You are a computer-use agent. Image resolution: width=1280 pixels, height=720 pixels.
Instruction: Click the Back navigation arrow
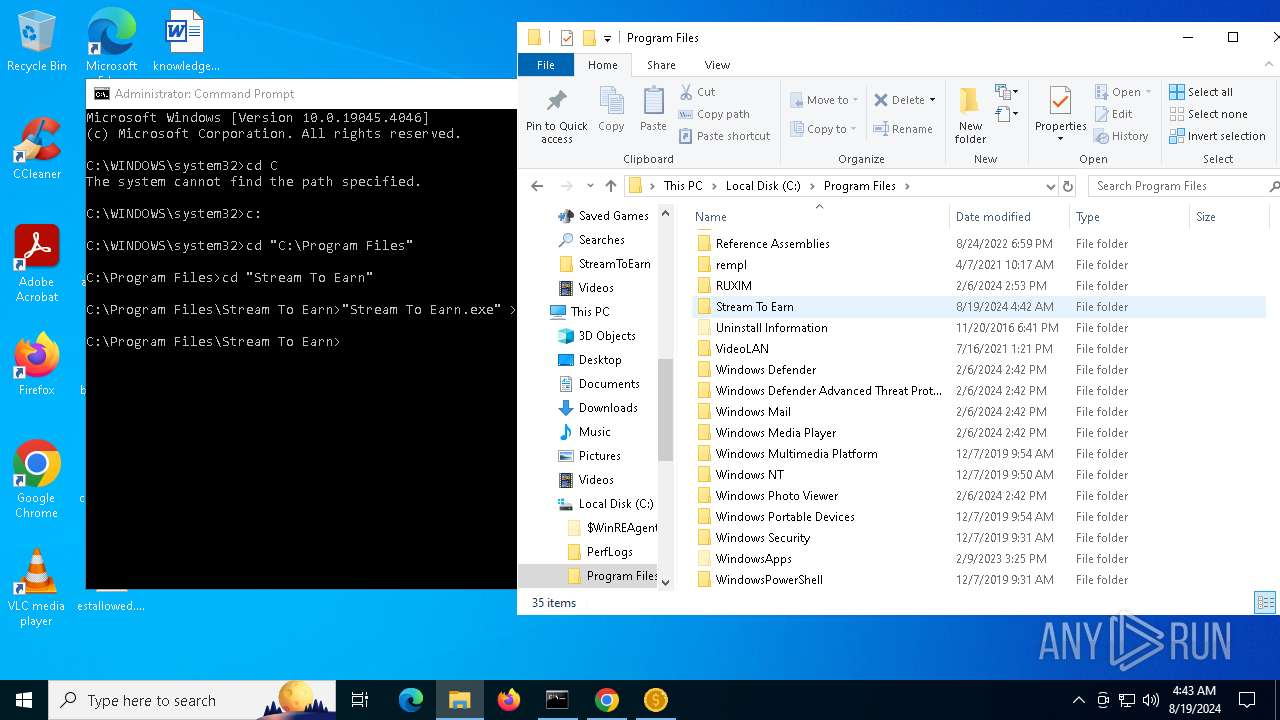pos(537,186)
